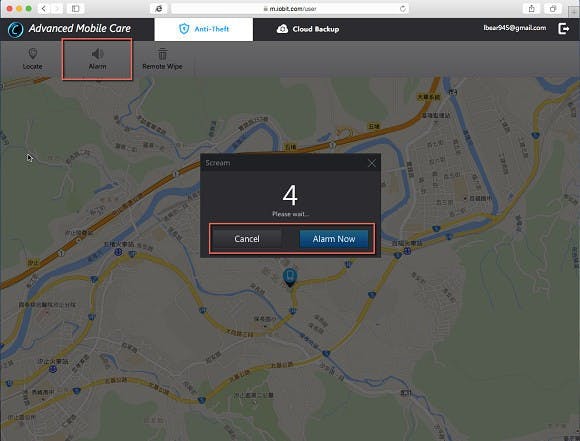Click the extension icon left of address bar
Image resolution: width=580 pixels, height=441 pixels.
[159, 9]
